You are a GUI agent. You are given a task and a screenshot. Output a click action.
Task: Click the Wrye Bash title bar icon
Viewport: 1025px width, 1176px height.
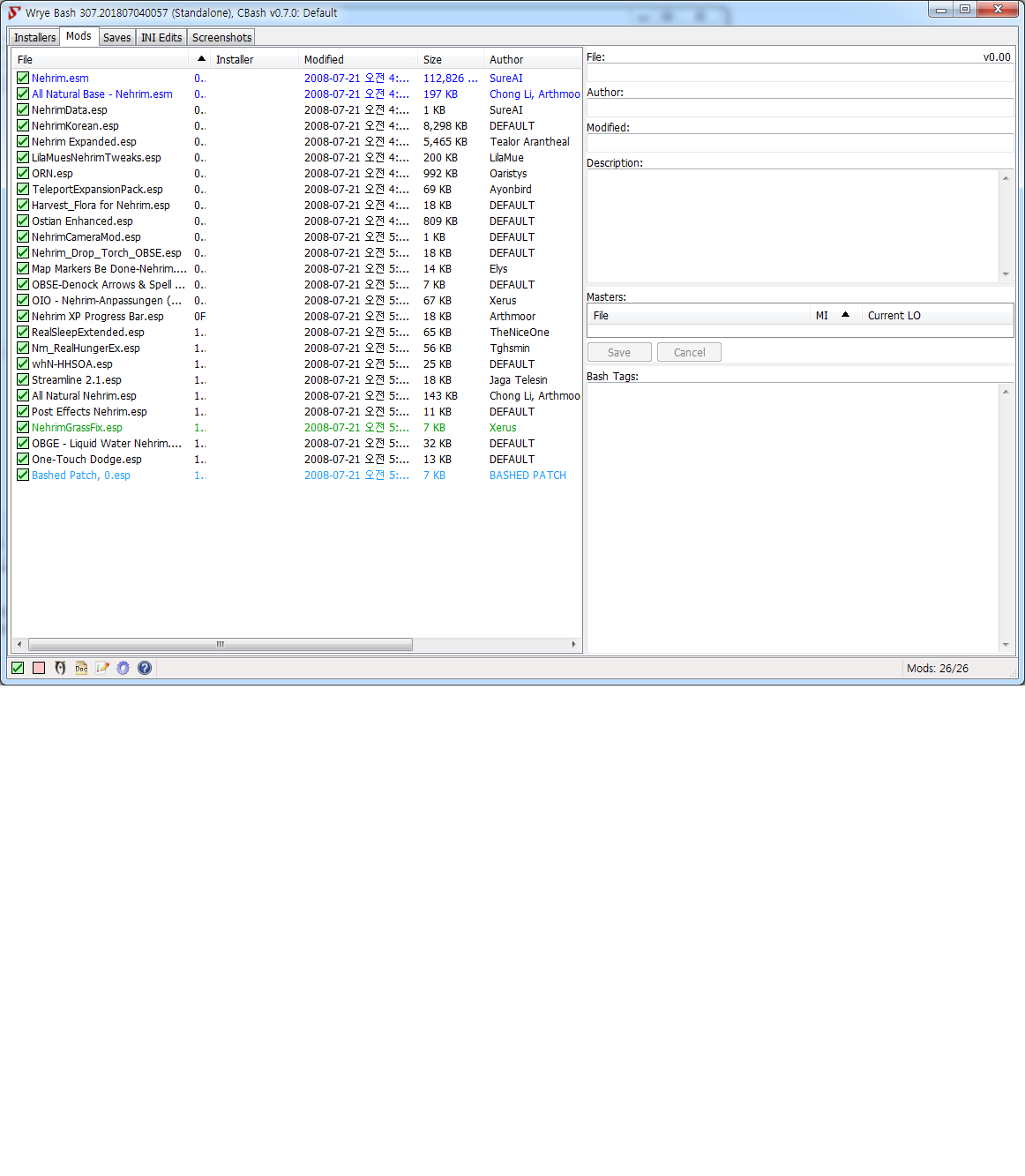pyautogui.click(x=14, y=12)
